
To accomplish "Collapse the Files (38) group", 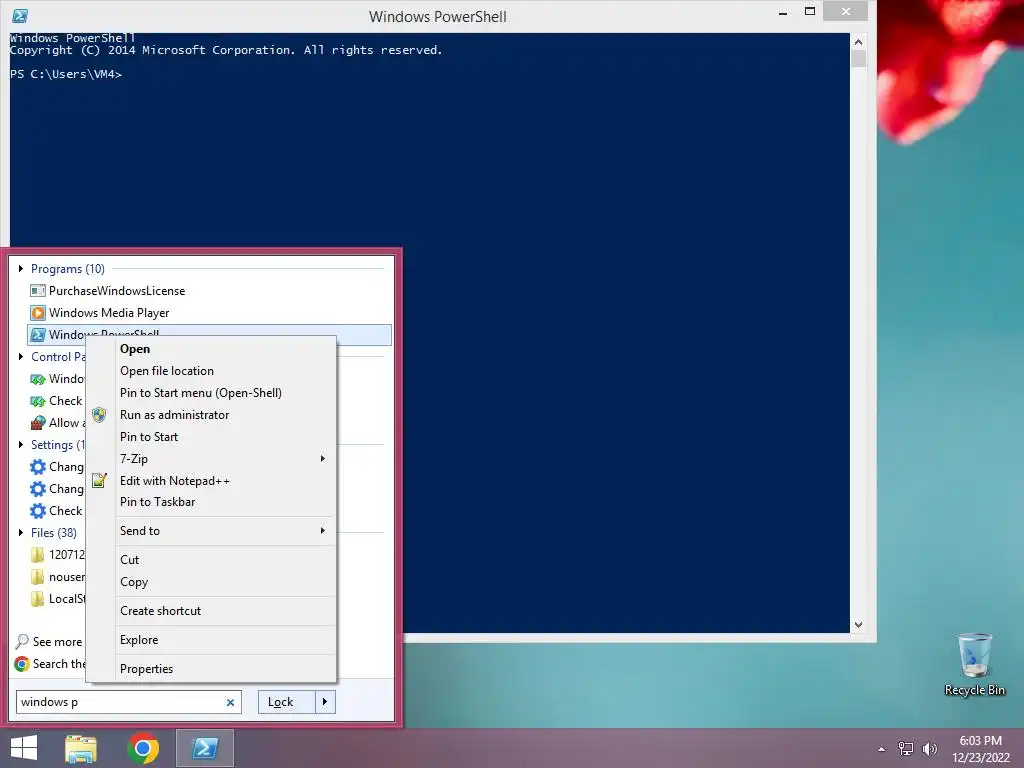I will [x=21, y=532].
